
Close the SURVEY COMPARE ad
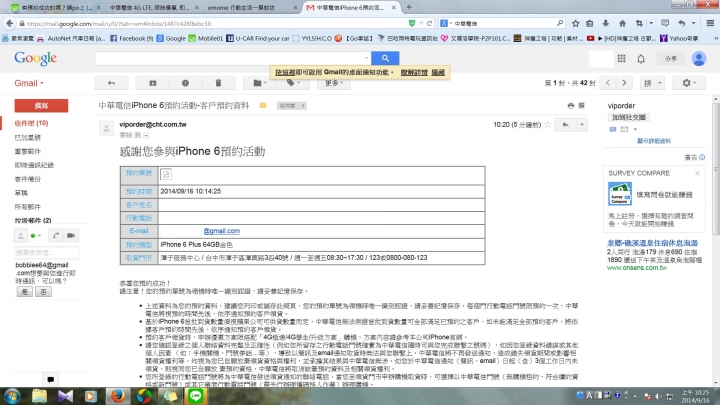[697, 173]
